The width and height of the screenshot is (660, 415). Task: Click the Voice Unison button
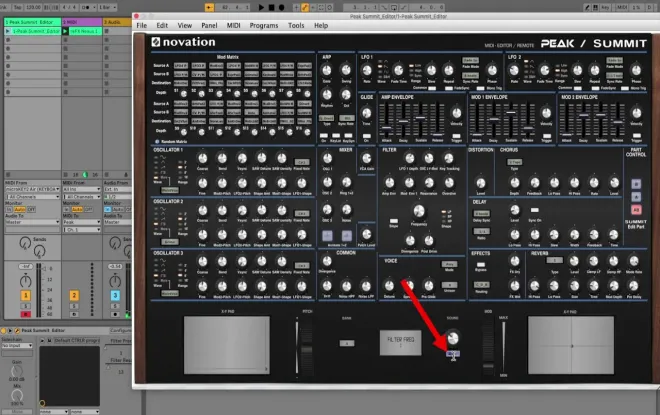click(449, 285)
